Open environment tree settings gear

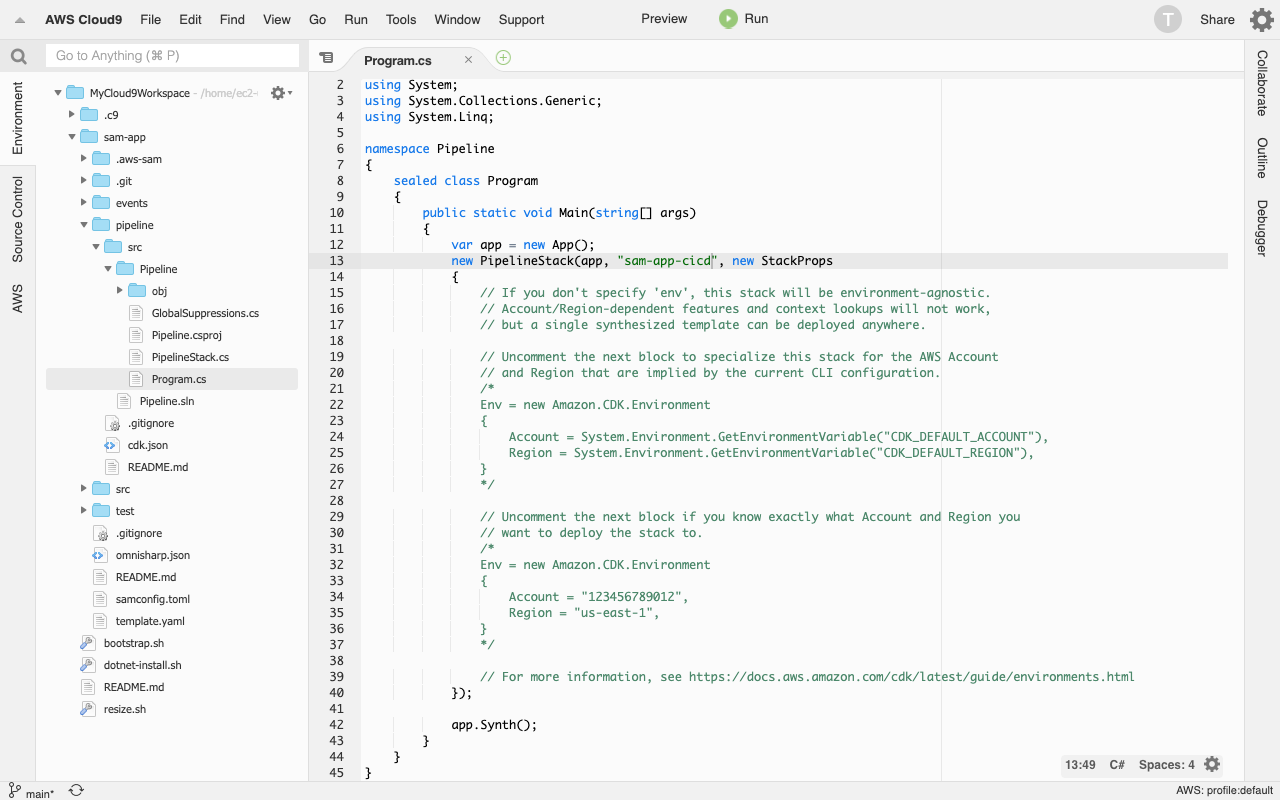pos(279,93)
